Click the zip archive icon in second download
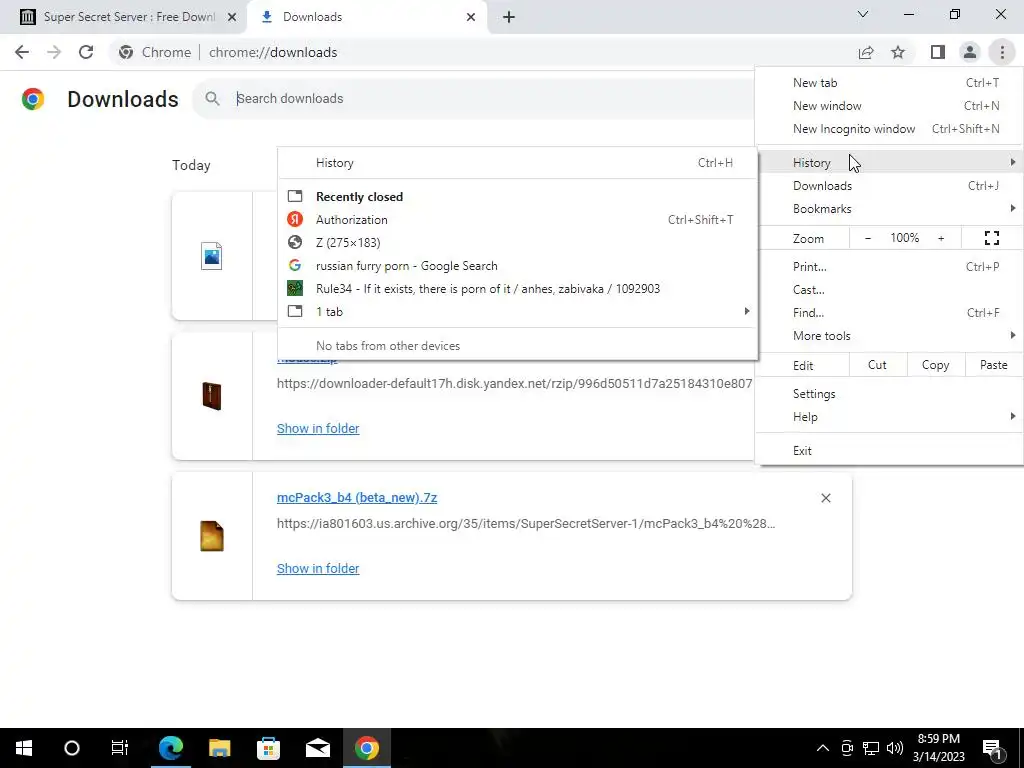1024x768 pixels. click(212, 396)
